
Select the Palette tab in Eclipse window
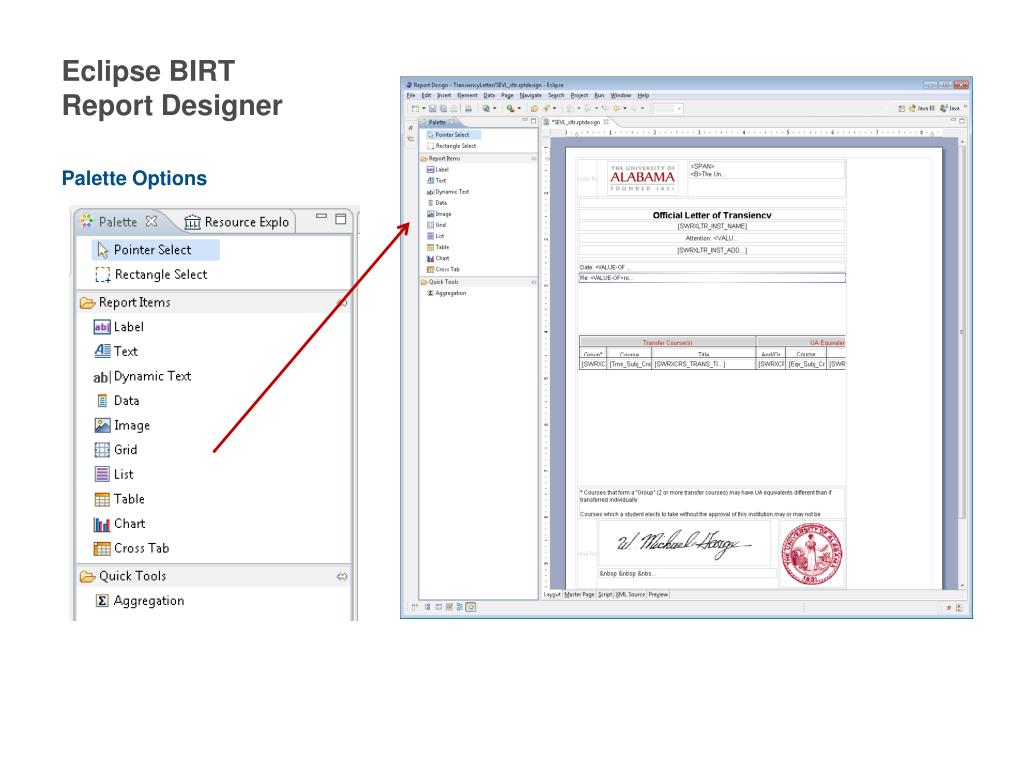pos(437,122)
